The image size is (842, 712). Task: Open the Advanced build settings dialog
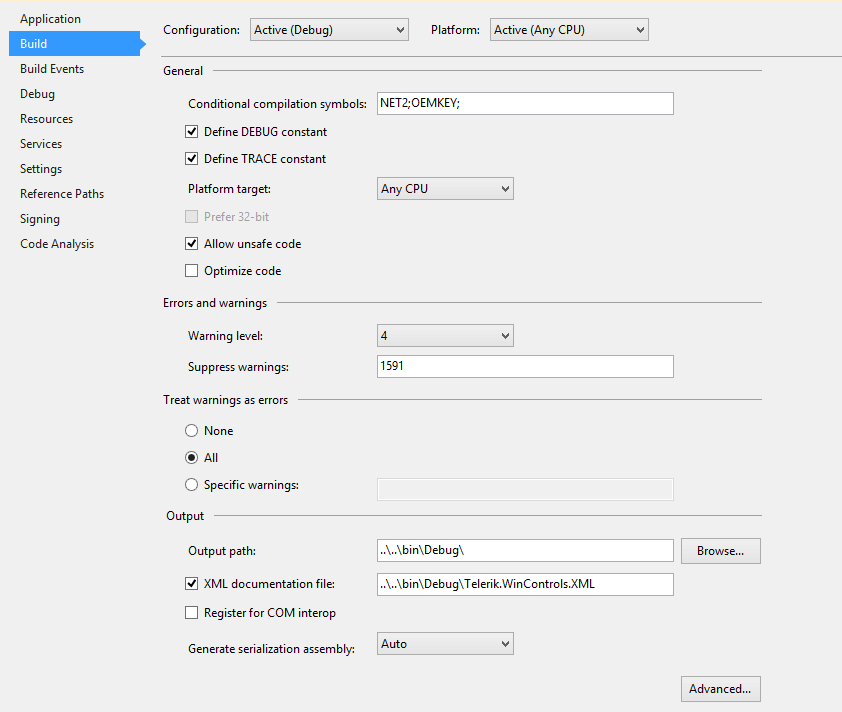click(720, 689)
